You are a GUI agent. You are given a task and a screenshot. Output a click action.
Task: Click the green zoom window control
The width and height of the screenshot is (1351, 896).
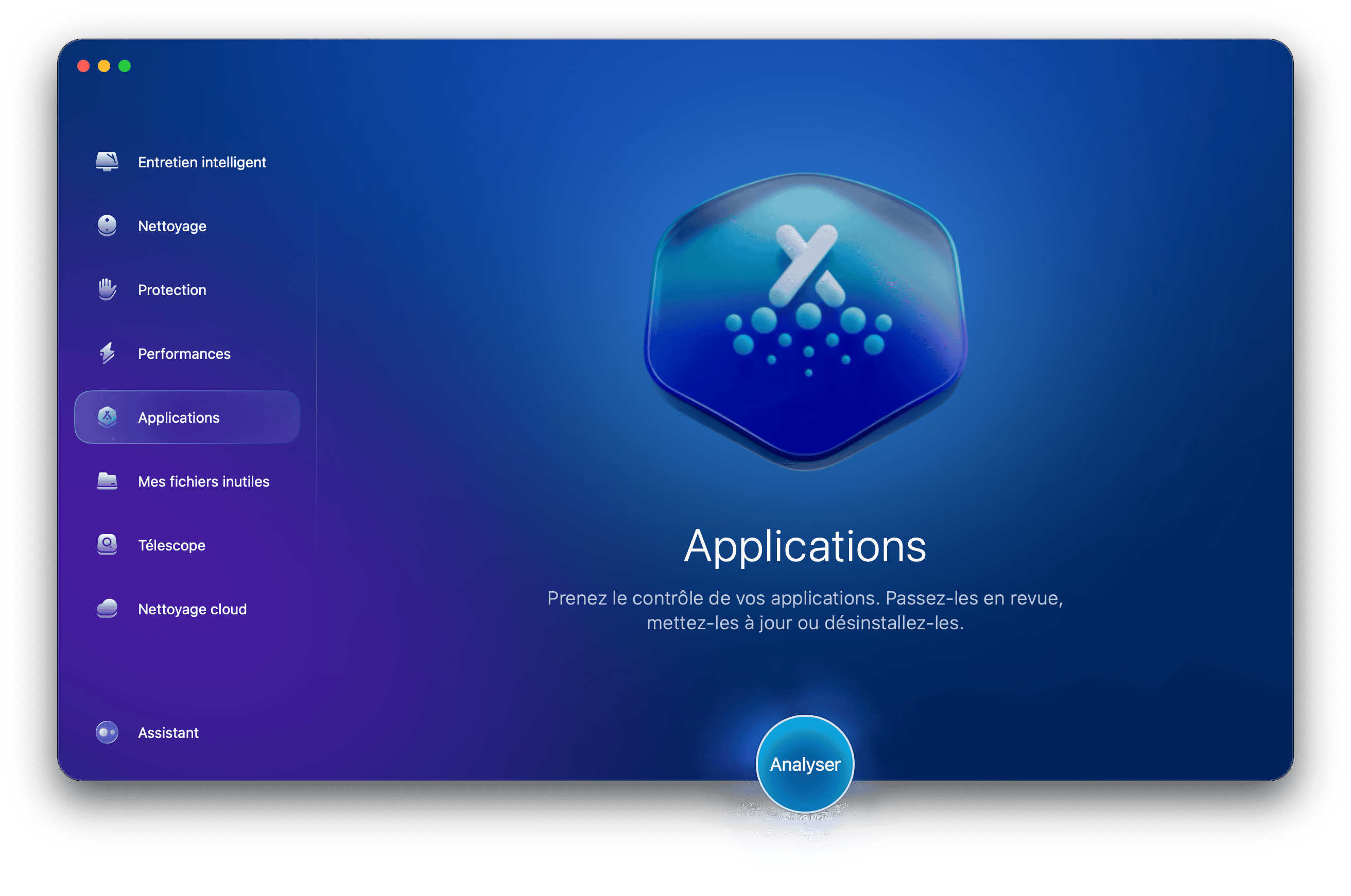[124, 66]
